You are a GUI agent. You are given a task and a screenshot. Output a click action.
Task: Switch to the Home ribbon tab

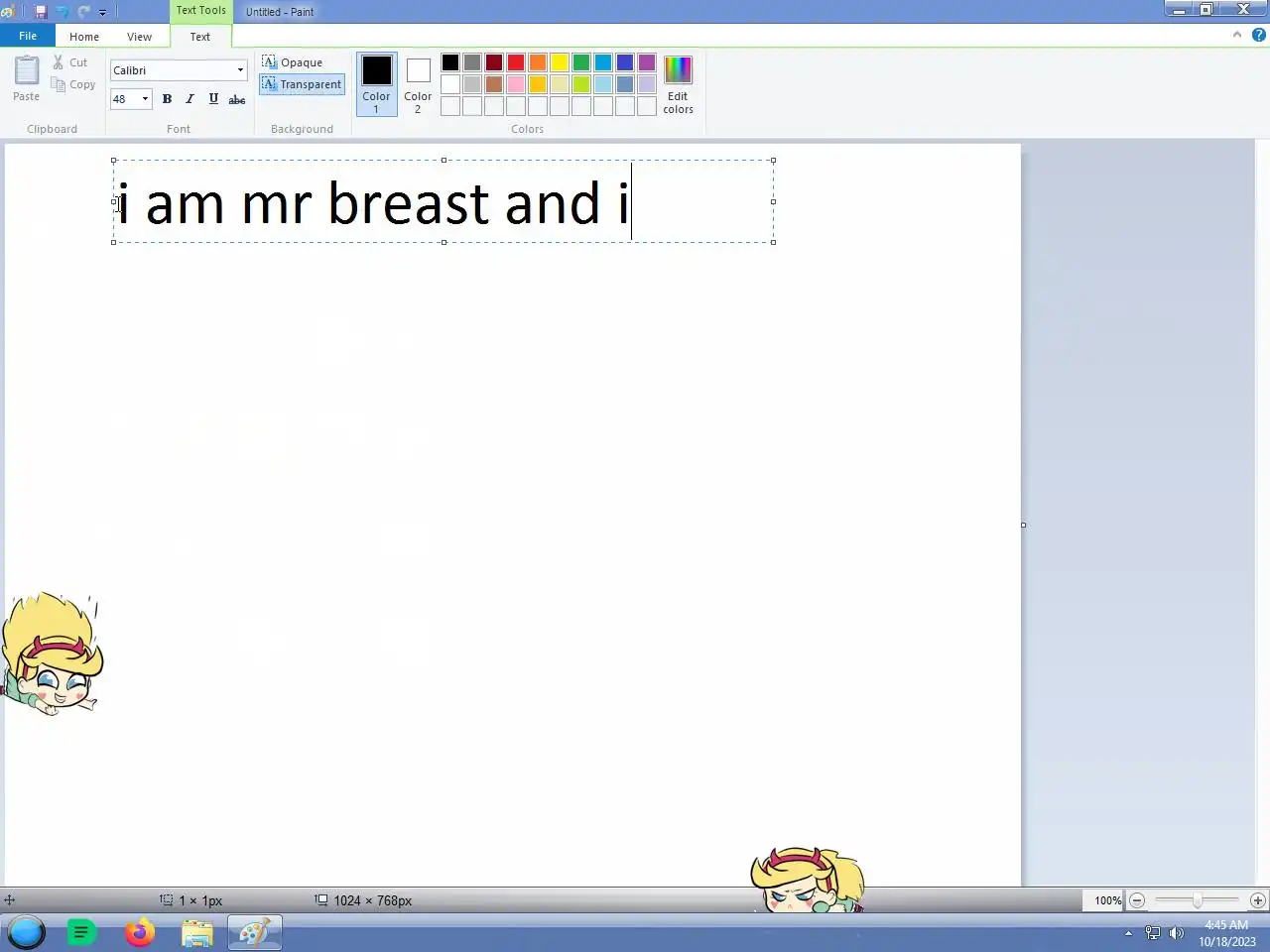84,37
